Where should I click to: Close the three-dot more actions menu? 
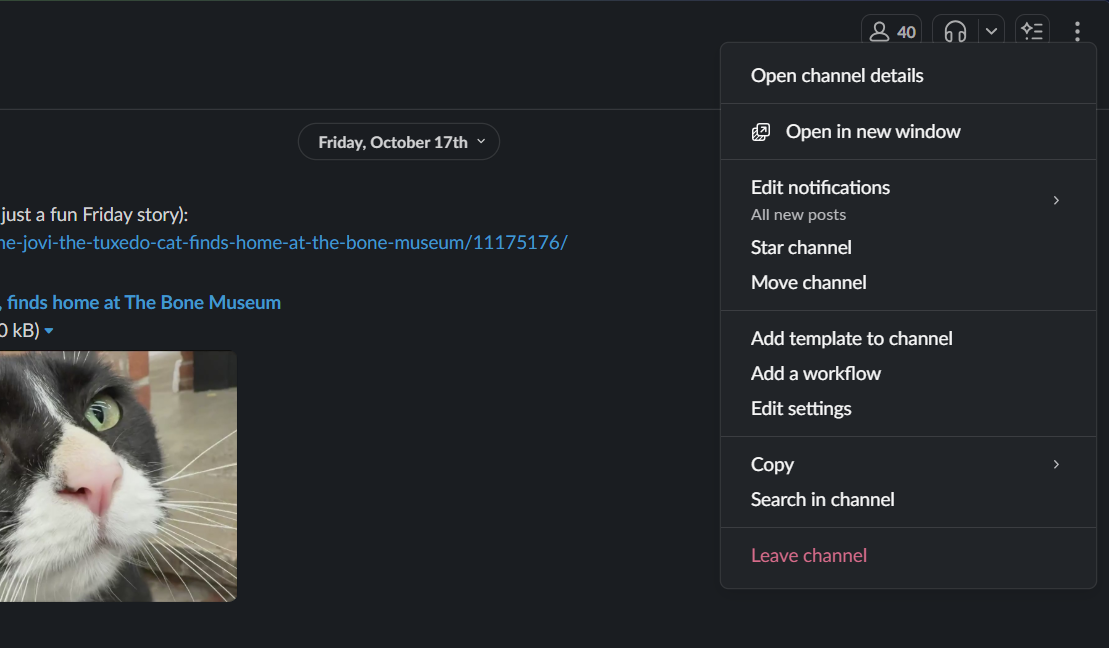click(x=1077, y=32)
